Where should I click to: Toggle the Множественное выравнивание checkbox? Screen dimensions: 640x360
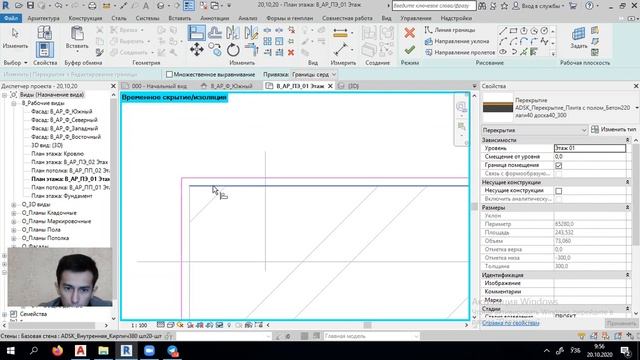tap(169, 74)
